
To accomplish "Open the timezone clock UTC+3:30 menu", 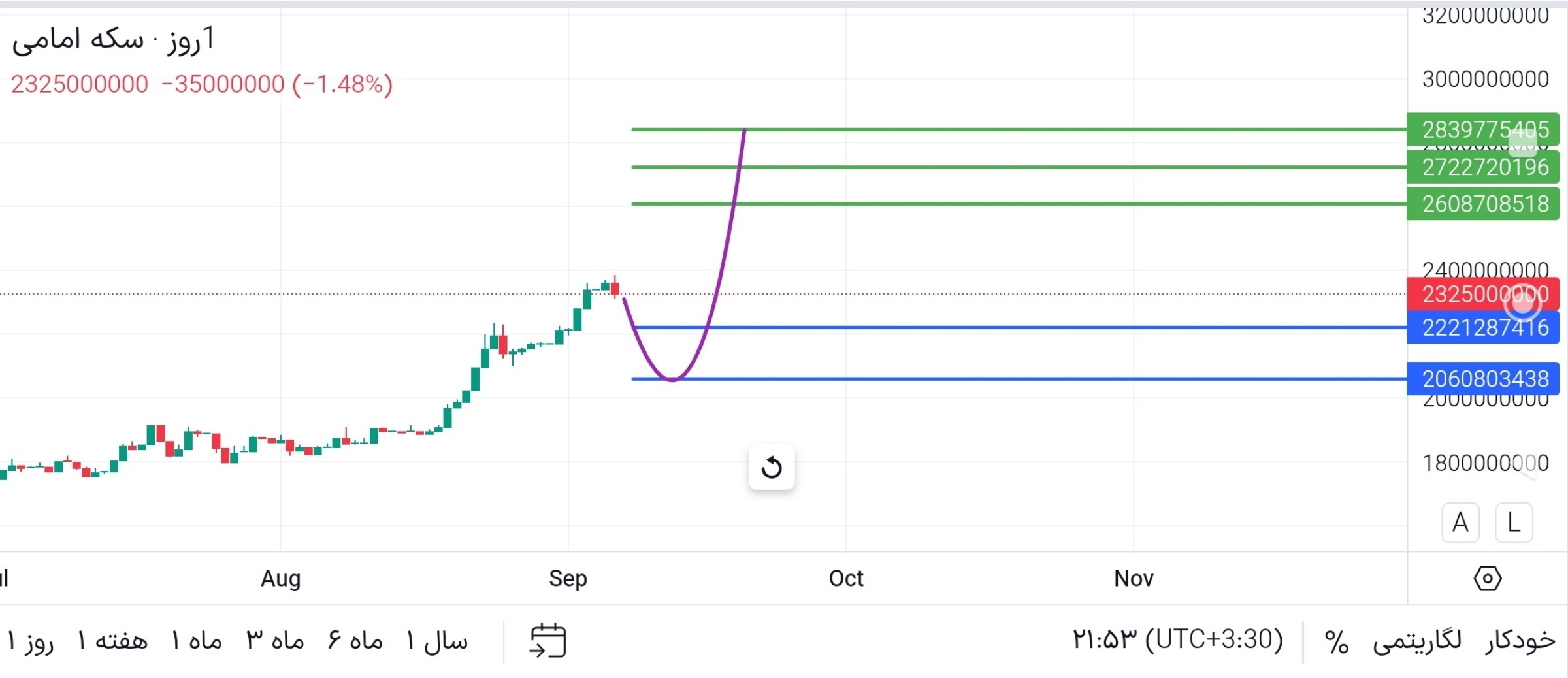I will point(1177,639).
